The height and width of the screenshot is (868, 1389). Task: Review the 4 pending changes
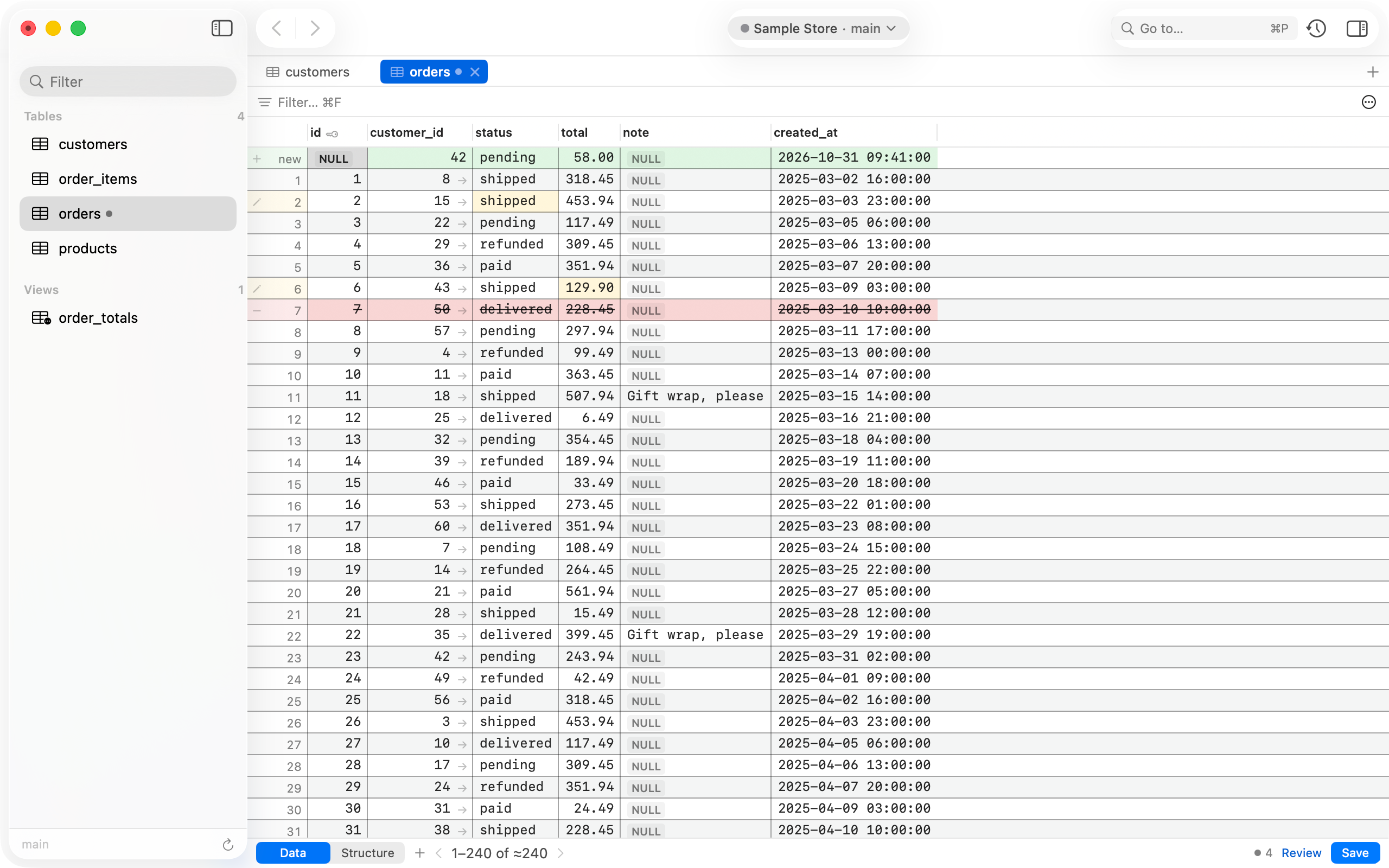(1301, 853)
